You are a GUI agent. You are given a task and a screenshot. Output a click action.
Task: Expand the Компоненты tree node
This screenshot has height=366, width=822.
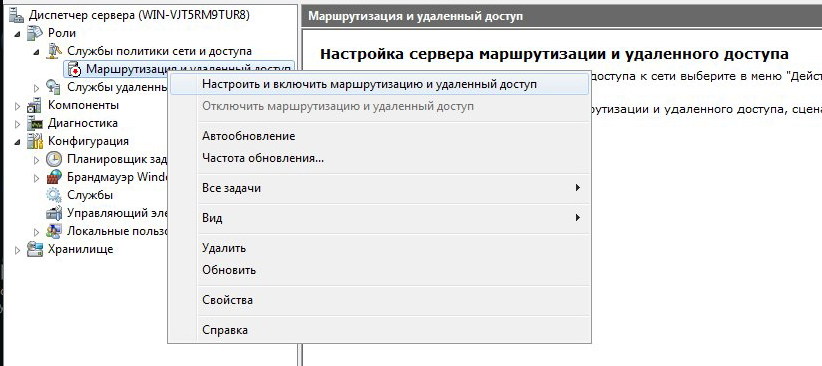(x=17, y=105)
